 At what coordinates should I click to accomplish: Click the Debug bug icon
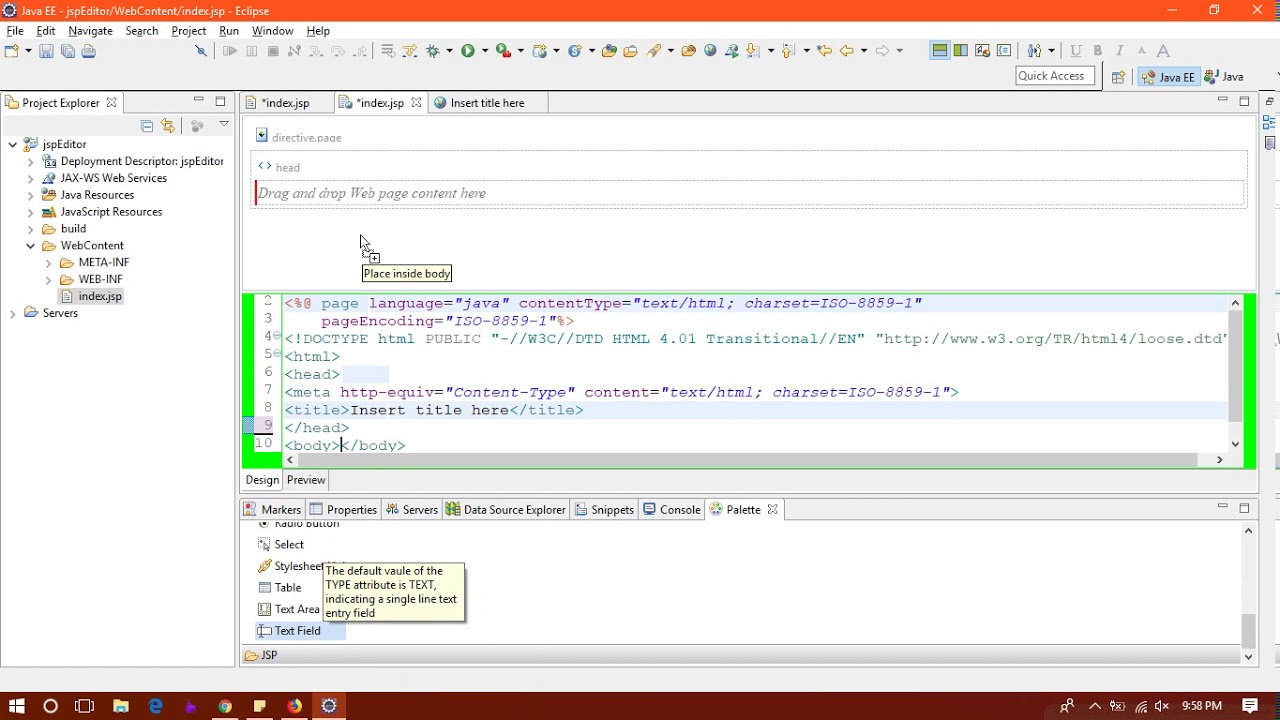(433, 51)
